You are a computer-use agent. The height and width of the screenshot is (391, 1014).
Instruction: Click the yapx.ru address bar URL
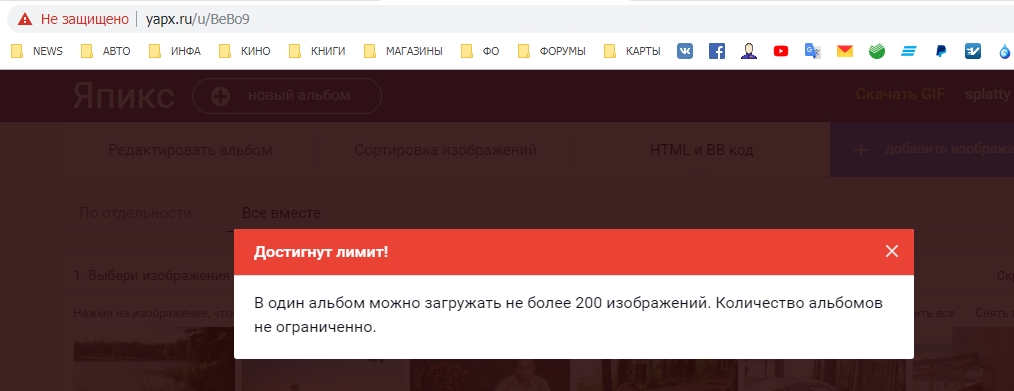click(198, 19)
